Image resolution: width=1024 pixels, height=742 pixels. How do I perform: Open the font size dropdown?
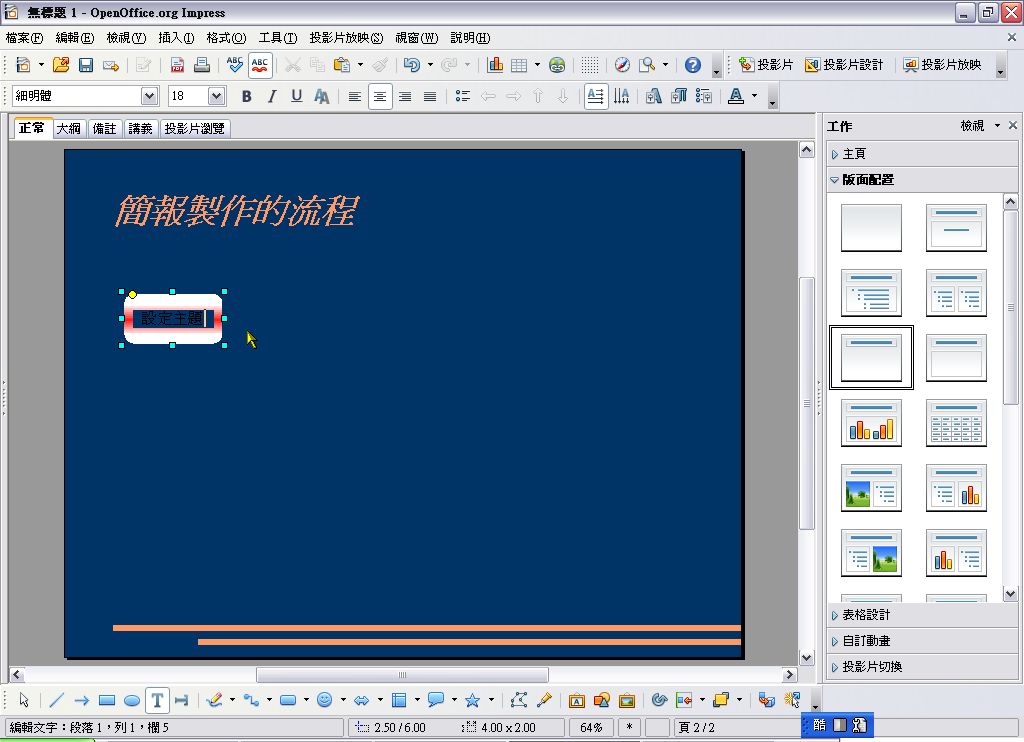216,97
